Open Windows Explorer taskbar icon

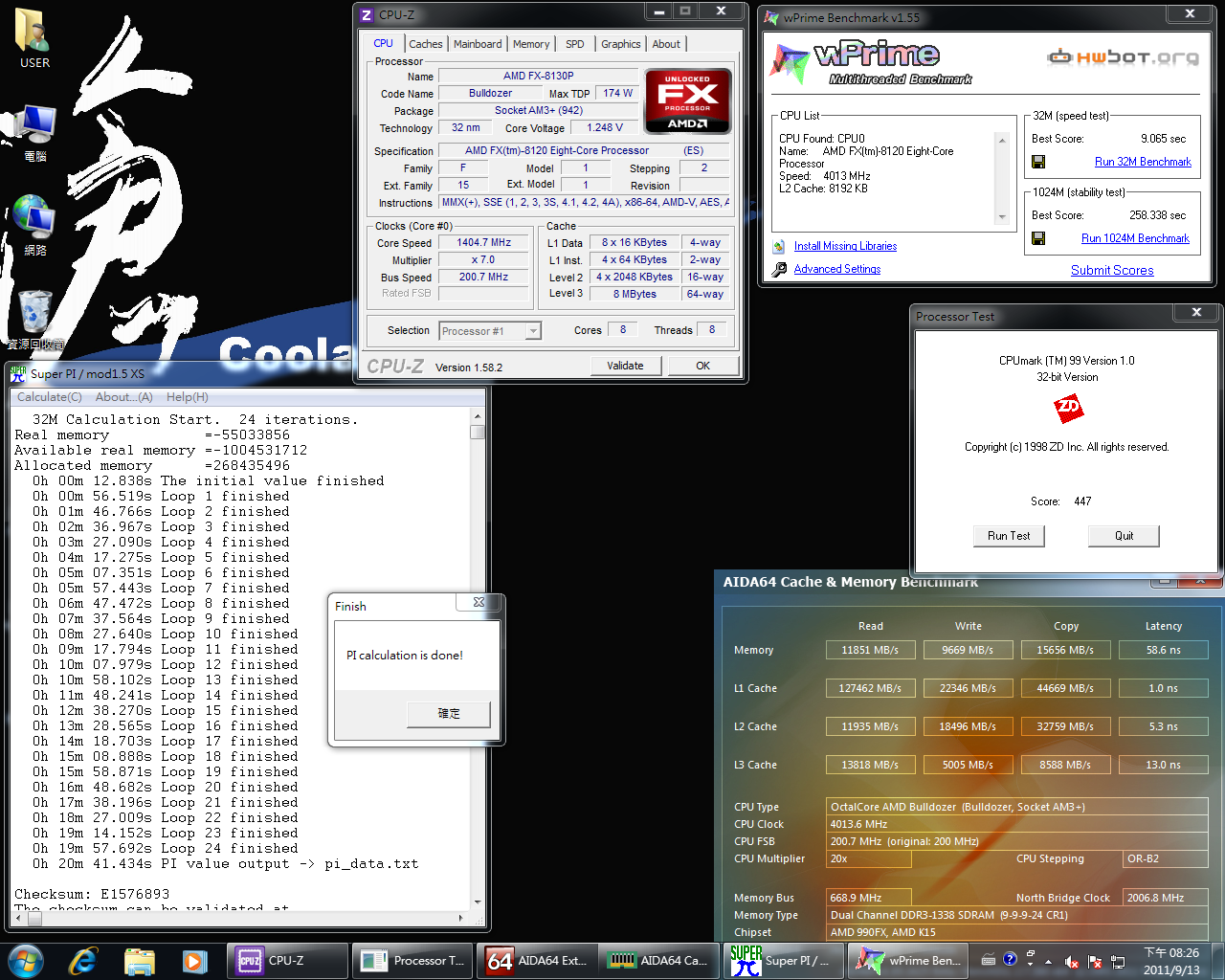click(139, 961)
